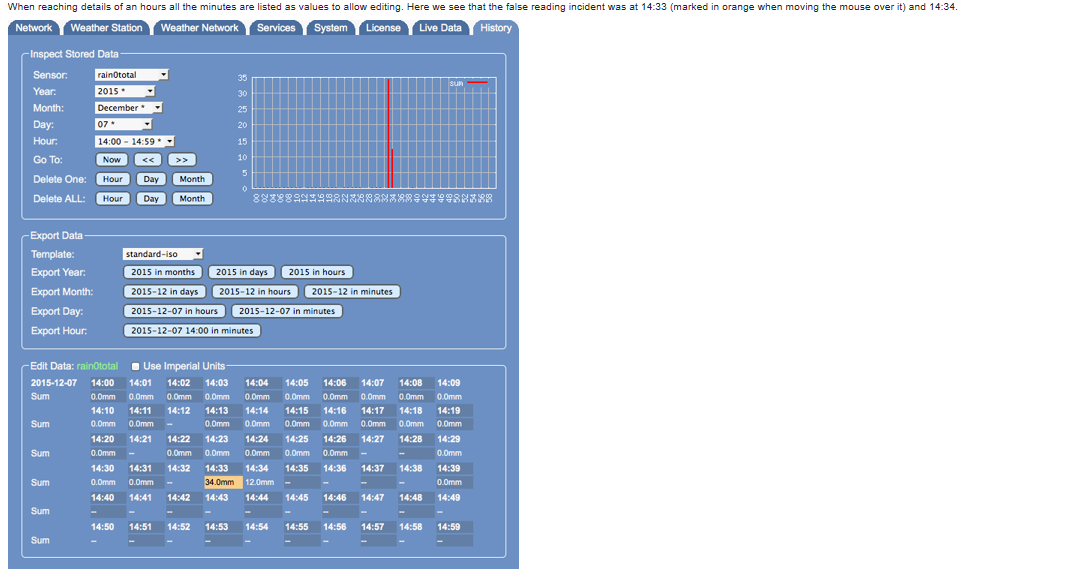Click the 0.0mm value under 14:24

pos(257,453)
